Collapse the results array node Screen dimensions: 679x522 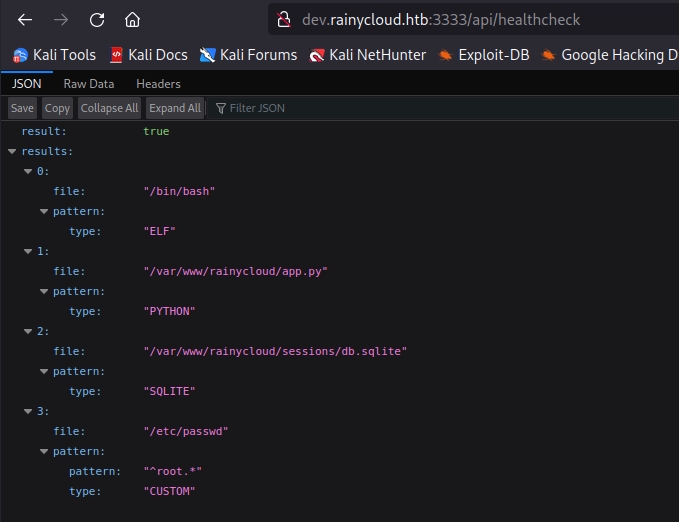click(x=12, y=151)
